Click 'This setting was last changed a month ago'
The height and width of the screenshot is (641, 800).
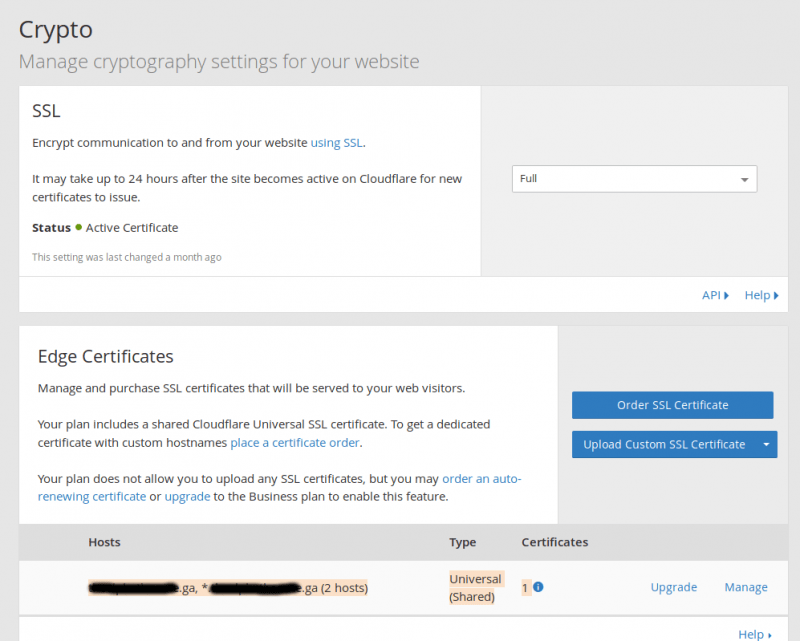(x=127, y=257)
